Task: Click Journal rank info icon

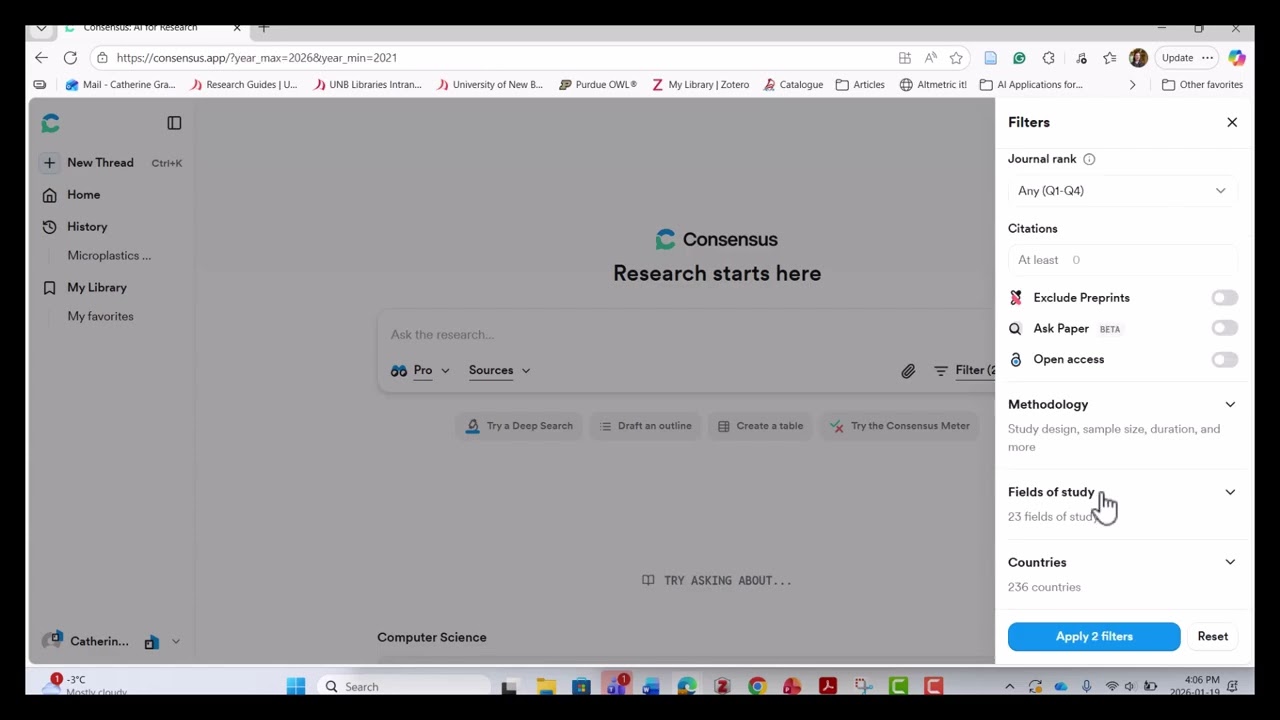Action: (1089, 159)
